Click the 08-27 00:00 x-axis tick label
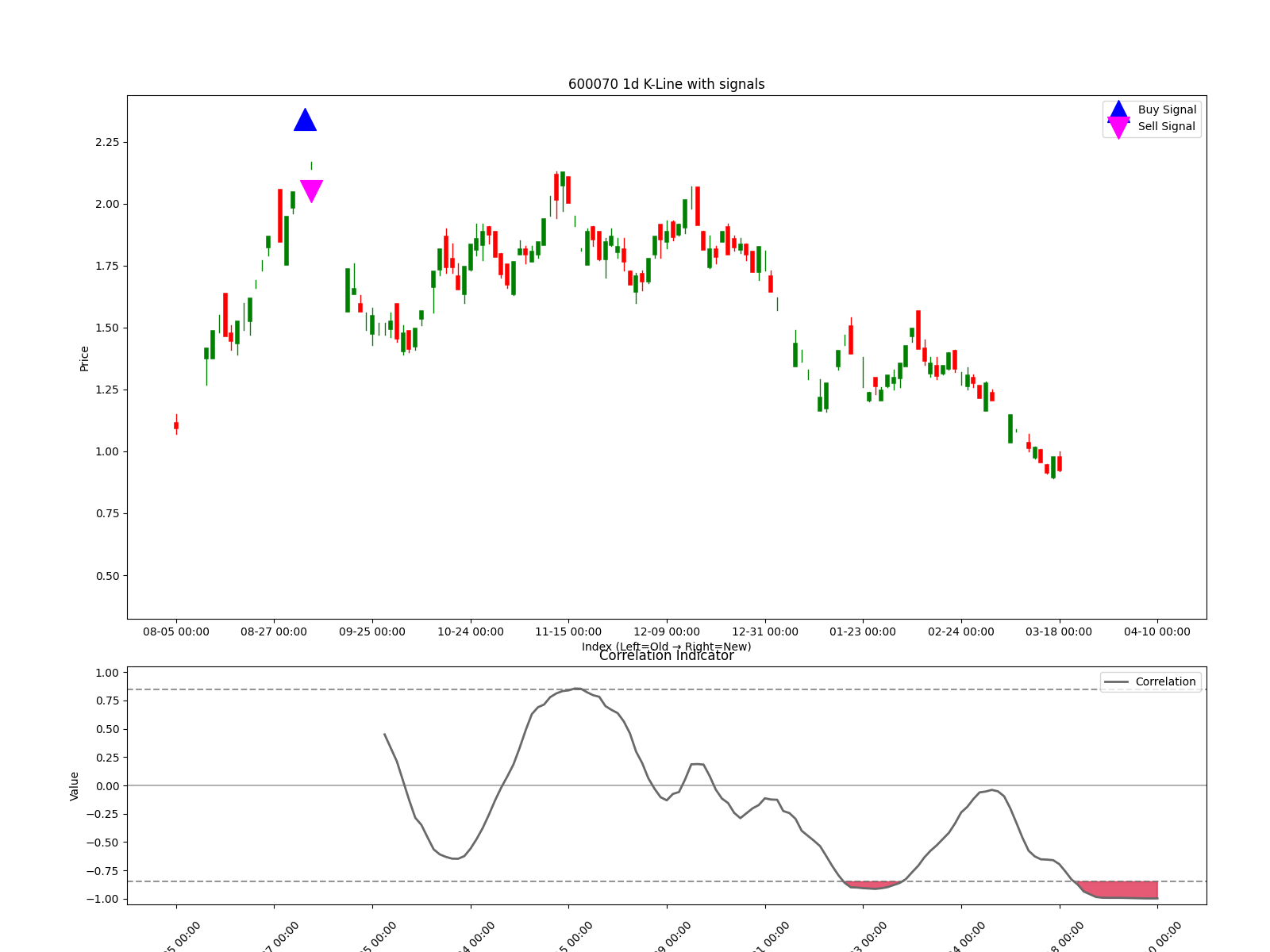Image resolution: width=1270 pixels, height=952 pixels. (x=274, y=632)
